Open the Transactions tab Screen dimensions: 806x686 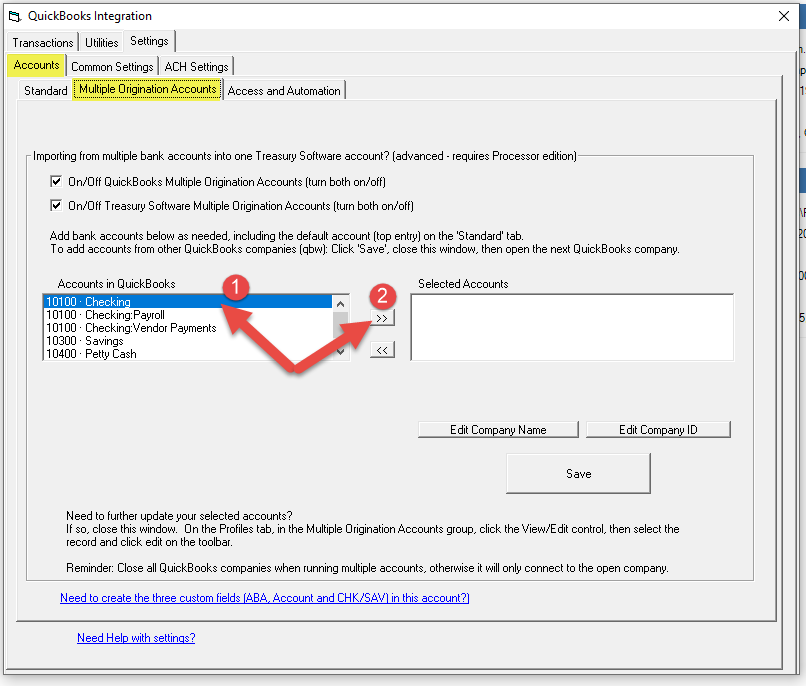pyautogui.click(x=43, y=43)
